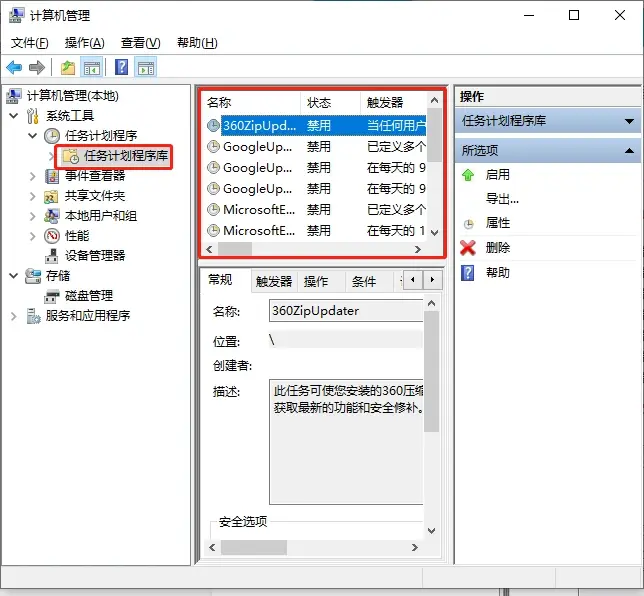644x596 pixels.
Task: Click the red X 删除 icon
Action: coord(468,248)
